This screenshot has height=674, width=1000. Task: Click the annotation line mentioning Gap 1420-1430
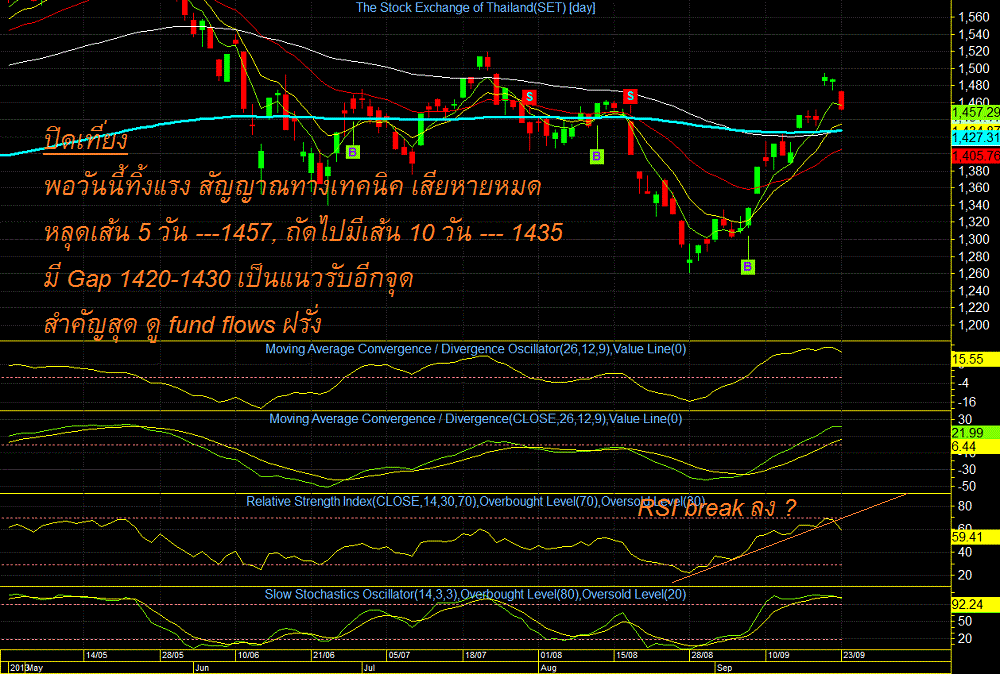[230, 279]
